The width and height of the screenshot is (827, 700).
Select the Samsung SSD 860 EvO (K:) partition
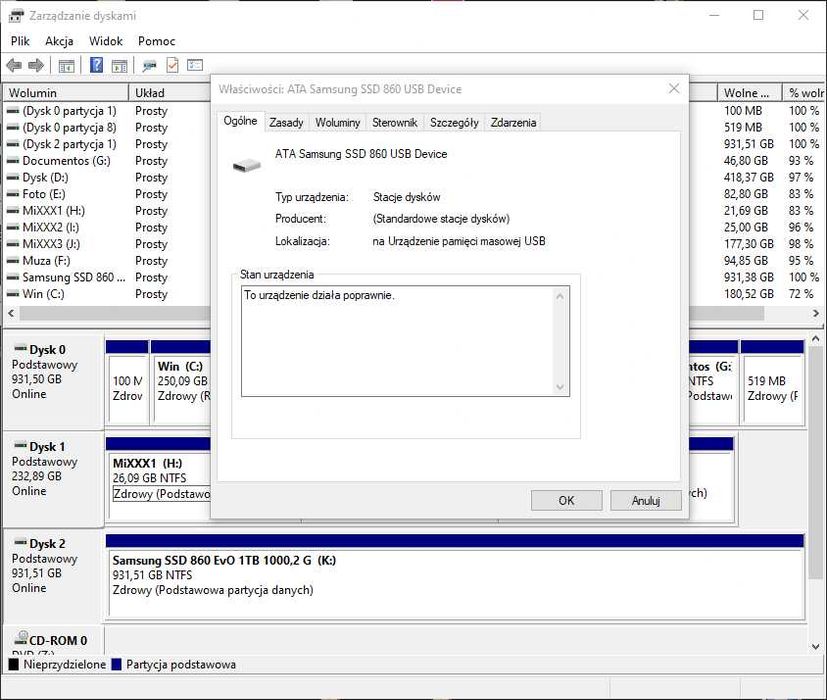pyautogui.click(x=455, y=576)
